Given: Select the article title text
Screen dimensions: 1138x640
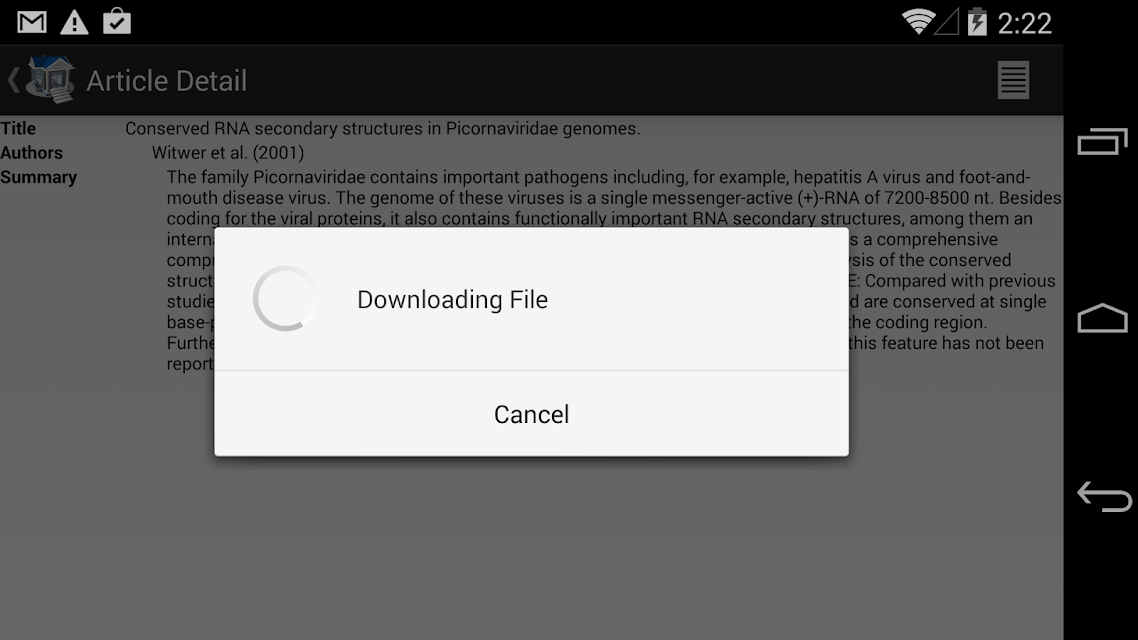Looking at the screenshot, I should pos(382,128).
